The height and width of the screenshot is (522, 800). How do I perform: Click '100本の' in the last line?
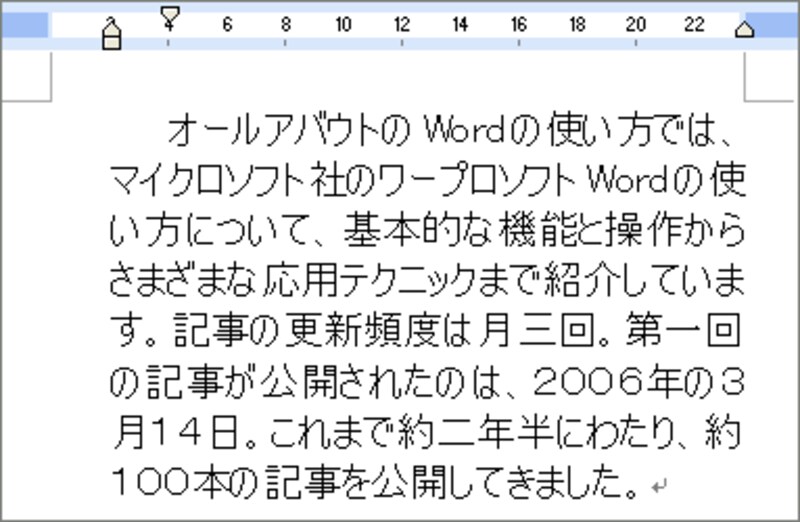[183, 482]
